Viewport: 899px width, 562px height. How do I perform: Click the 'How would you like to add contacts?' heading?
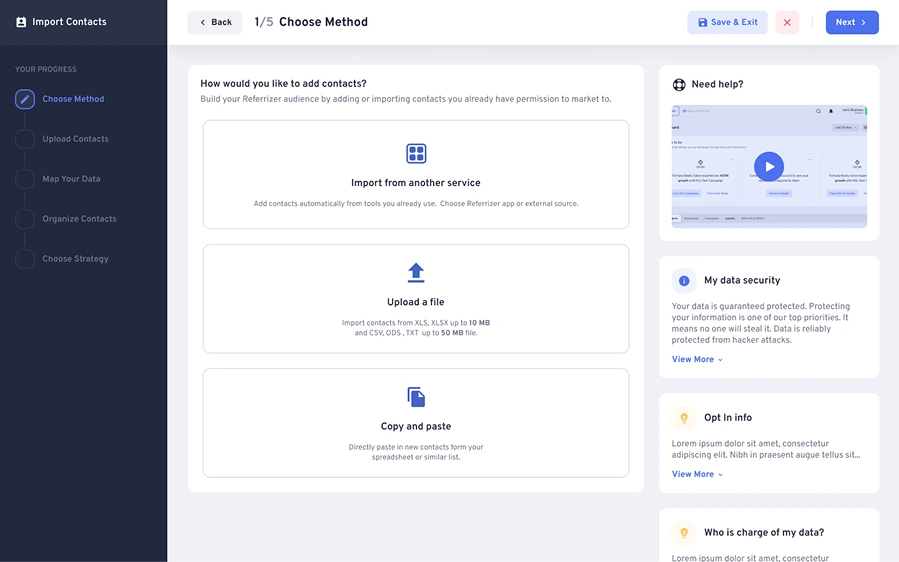click(283, 84)
